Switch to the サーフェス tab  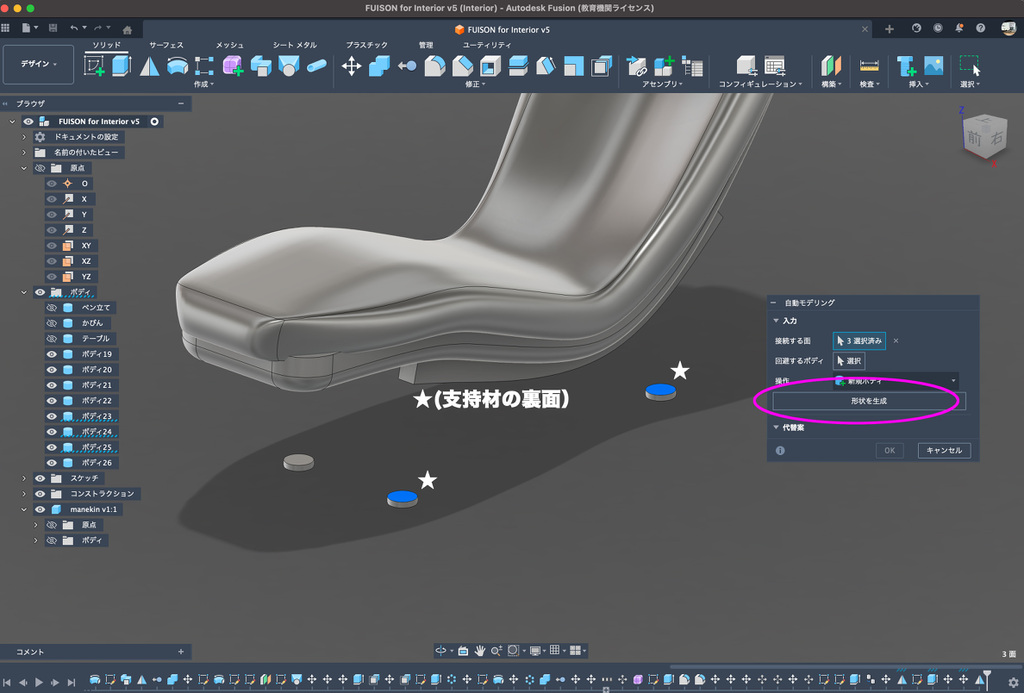pos(166,45)
